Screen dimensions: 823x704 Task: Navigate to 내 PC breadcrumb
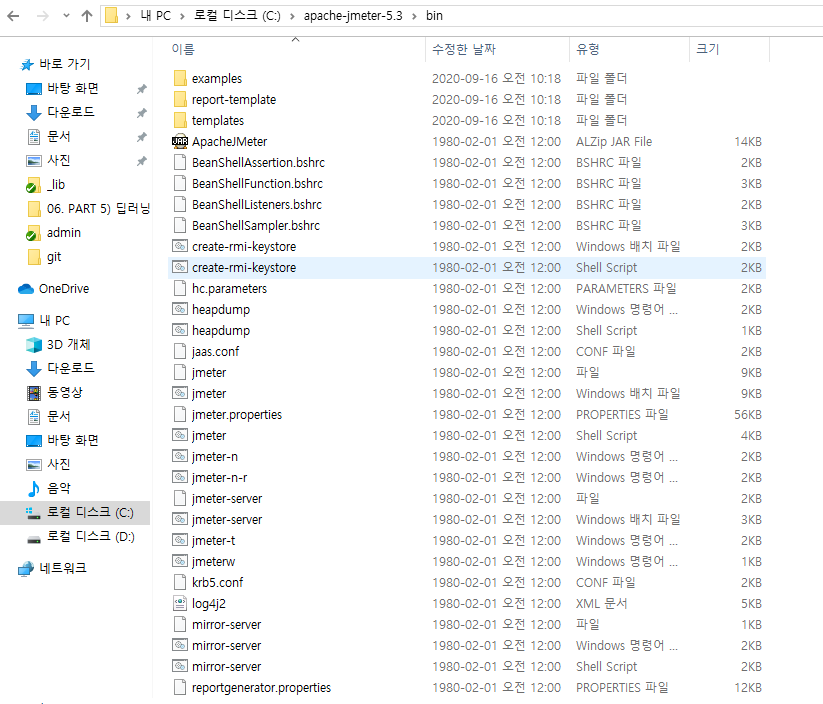click(155, 16)
